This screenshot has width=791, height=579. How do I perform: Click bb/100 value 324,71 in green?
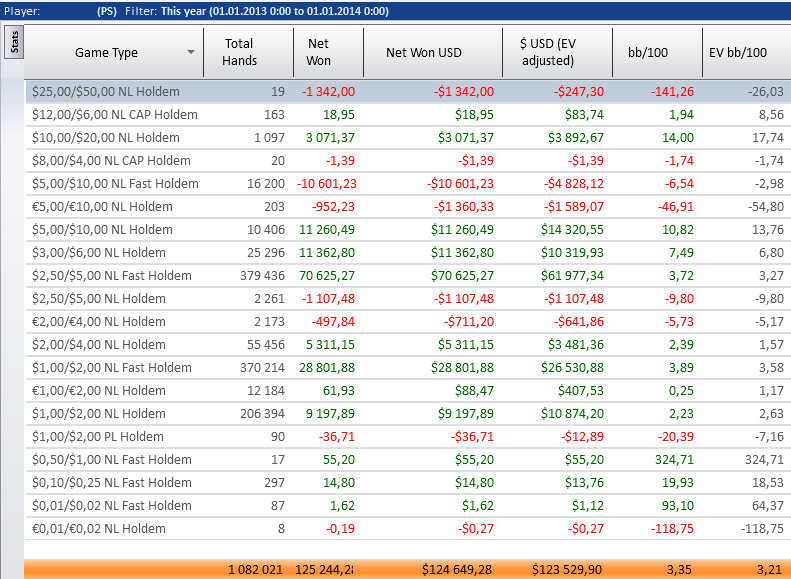click(674, 460)
